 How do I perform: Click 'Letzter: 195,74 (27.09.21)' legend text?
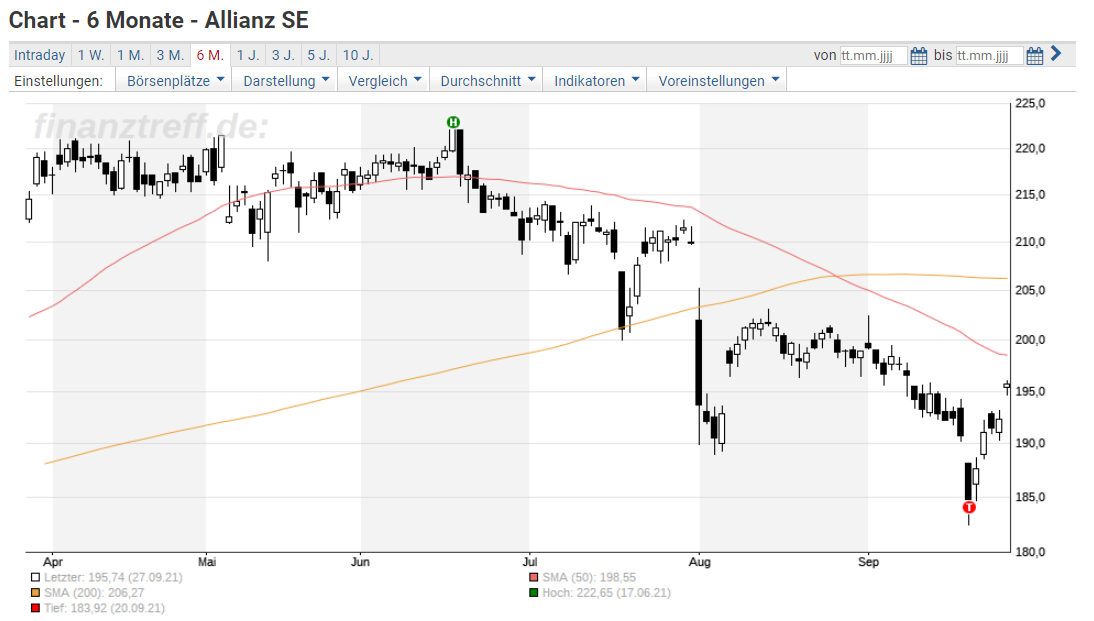[114, 578]
